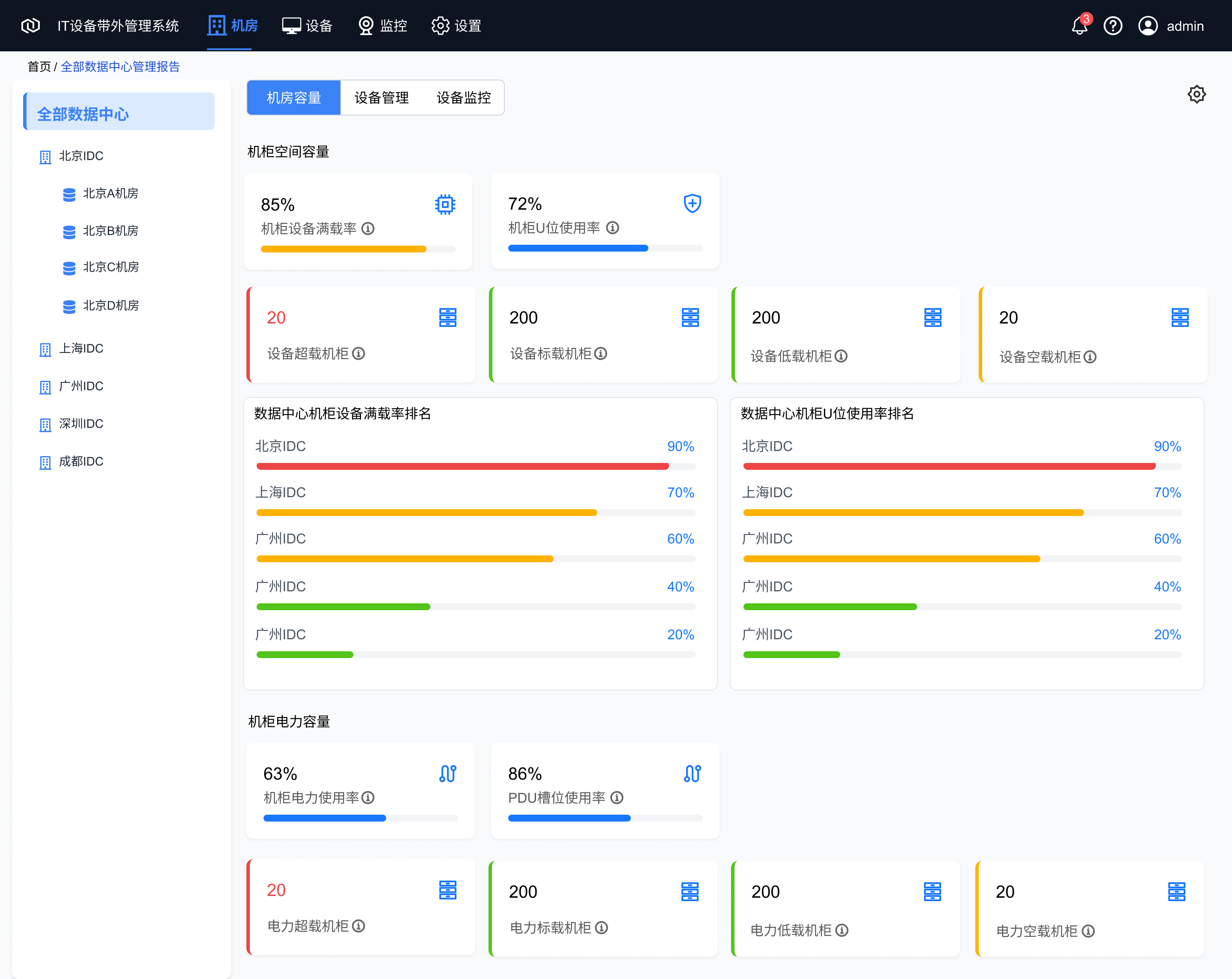Open the 监控 top navigation menu
The image size is (1232, 979).
[382, 26]
